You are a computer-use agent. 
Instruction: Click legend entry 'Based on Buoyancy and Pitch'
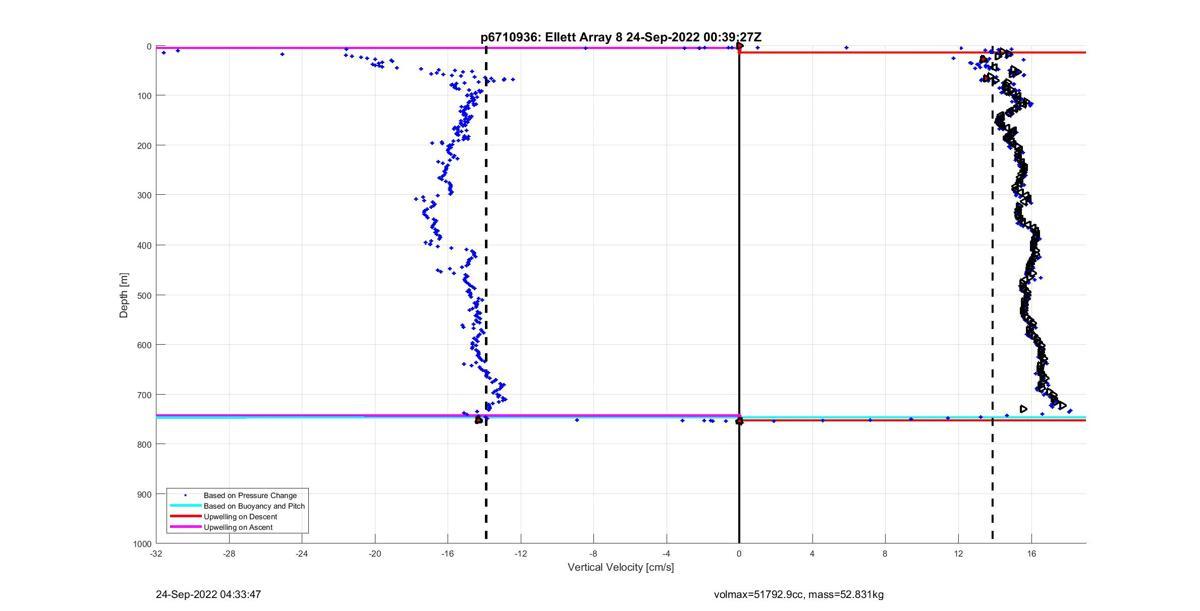254,506
